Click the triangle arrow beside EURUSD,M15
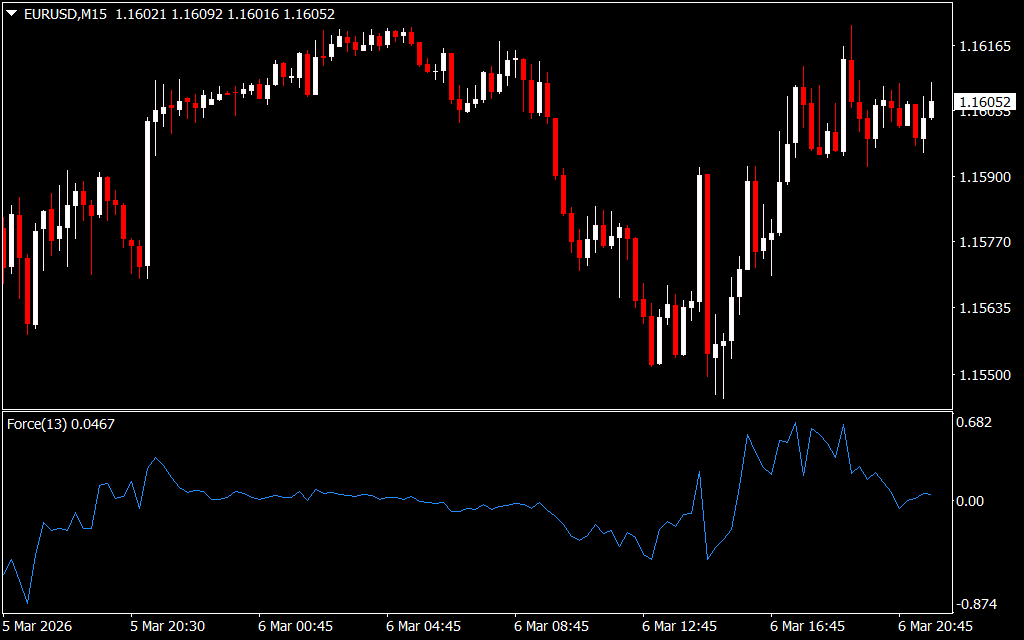This screenshot has height=640, width=1024. point(11,14)
